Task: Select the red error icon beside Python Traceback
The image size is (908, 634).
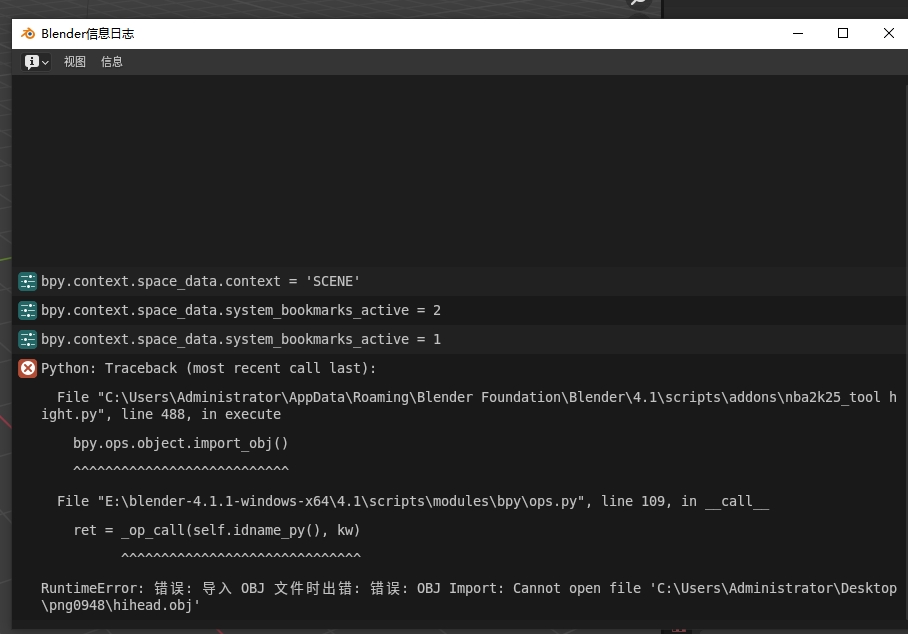Action: click(27, 368)
